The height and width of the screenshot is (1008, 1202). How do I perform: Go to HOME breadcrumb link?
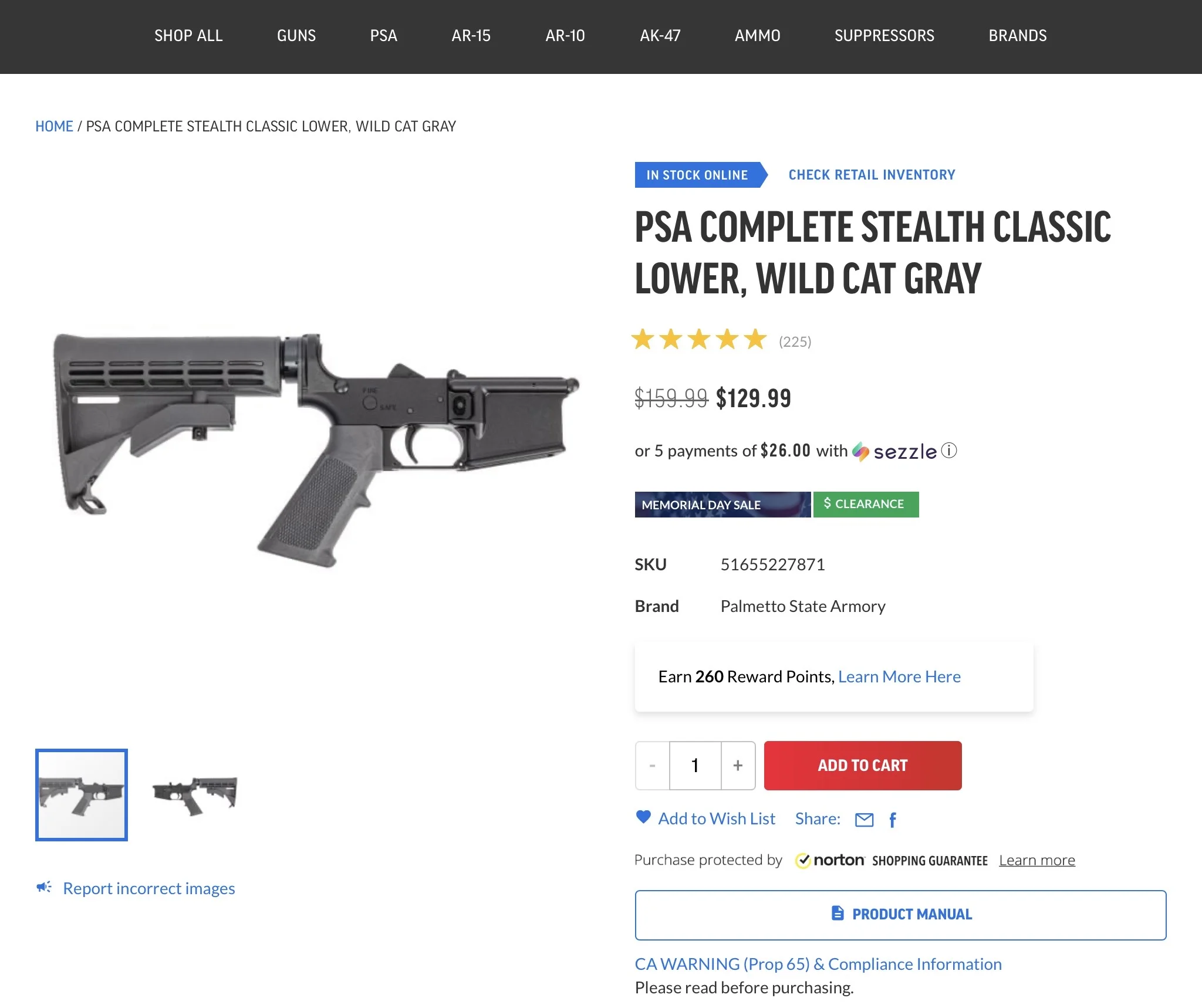click(54, 126)
